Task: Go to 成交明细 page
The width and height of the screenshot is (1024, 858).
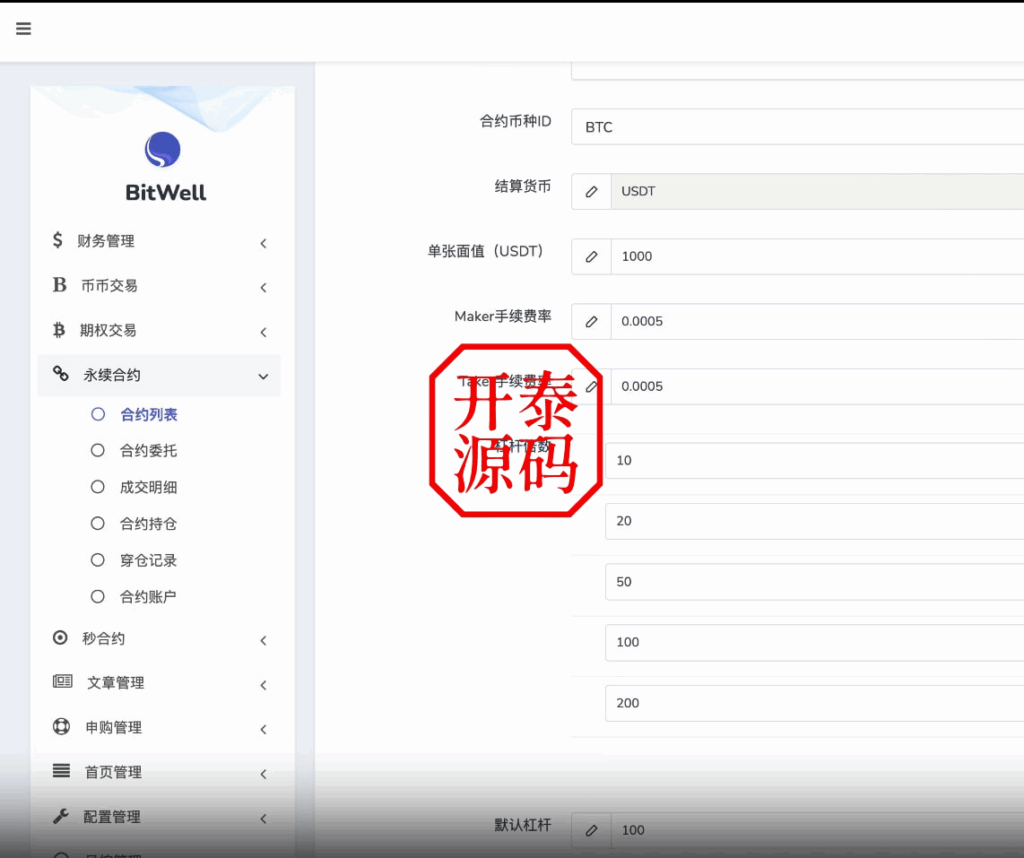Action: 149,487
